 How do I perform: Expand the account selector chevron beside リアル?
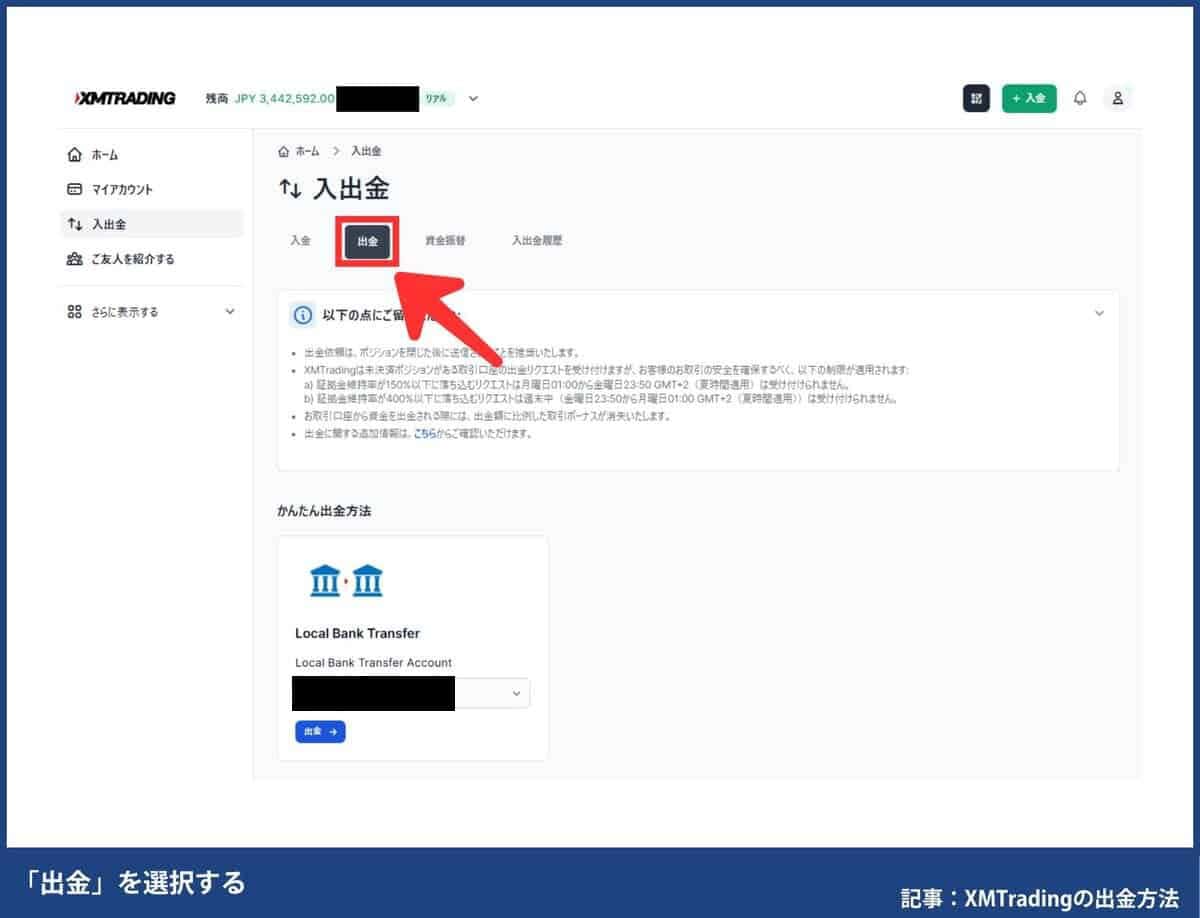point(474,98)
